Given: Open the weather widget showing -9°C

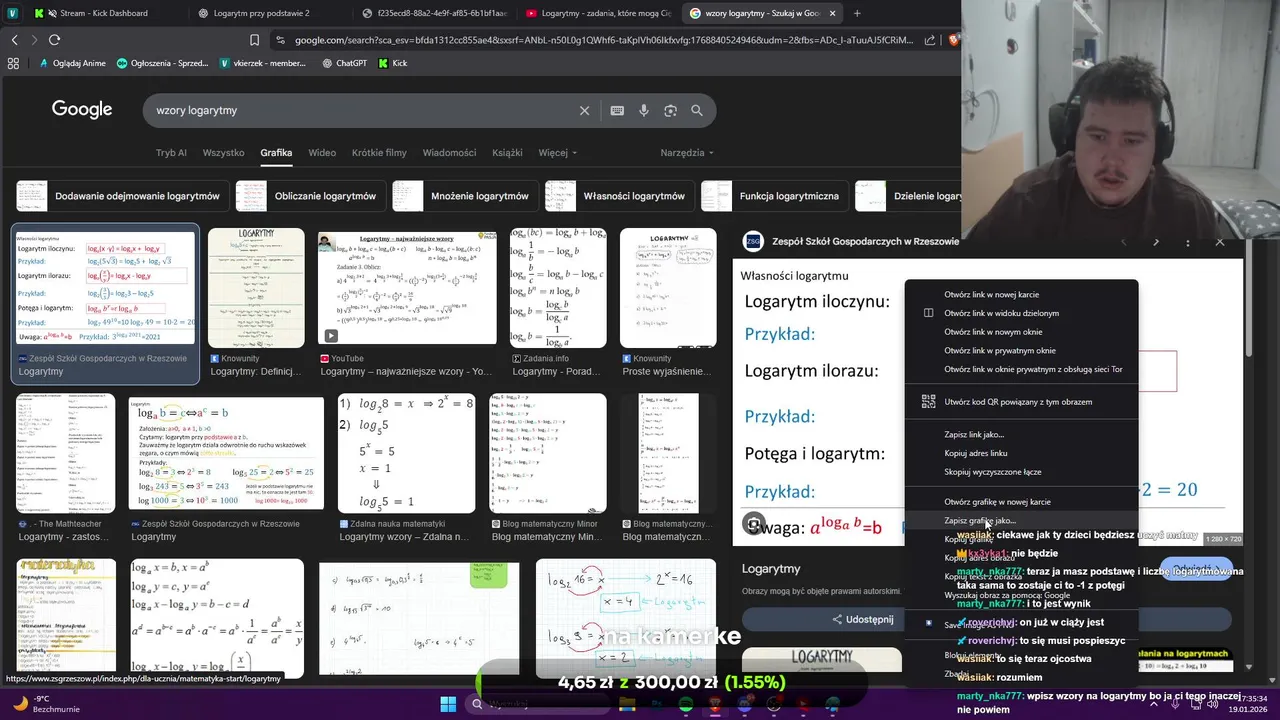Looking at the screenshot, I should 46,704.
